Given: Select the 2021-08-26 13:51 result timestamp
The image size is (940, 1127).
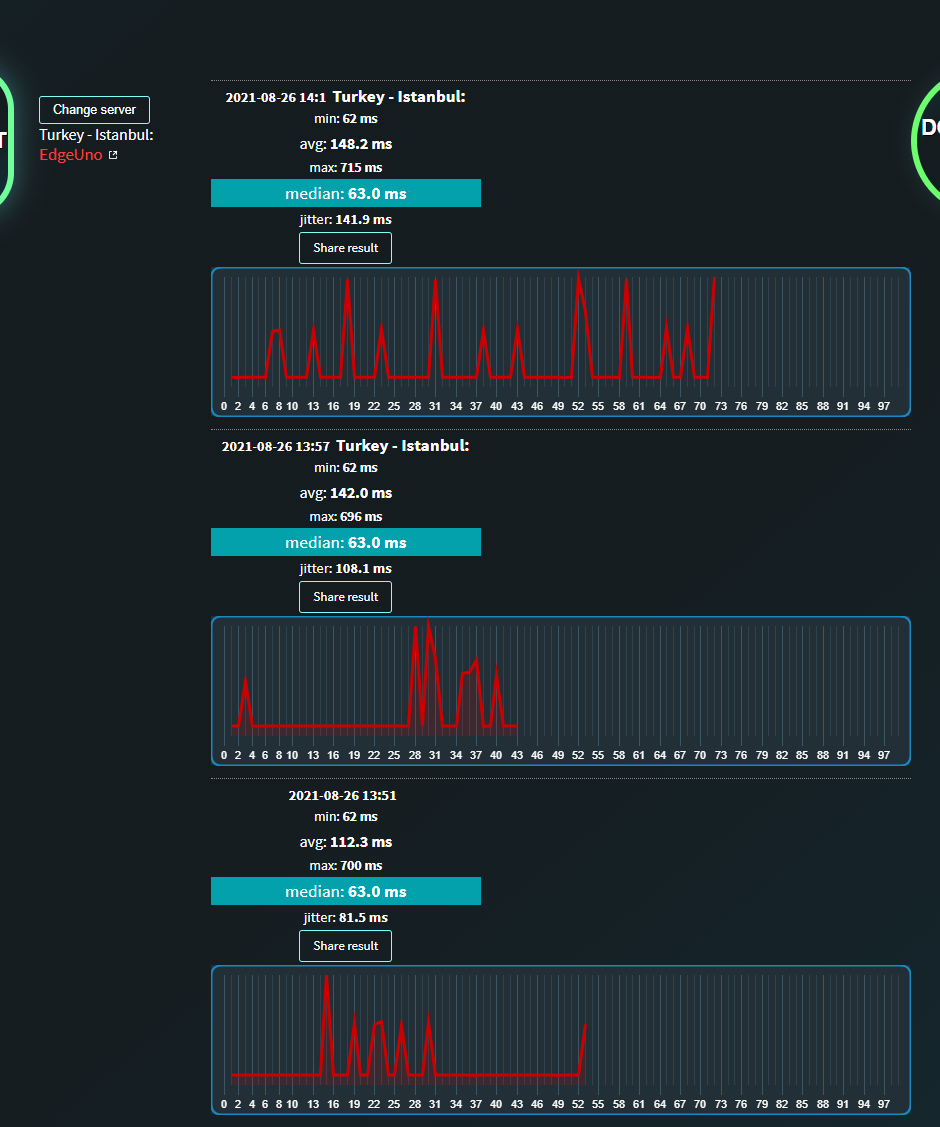Looking at the screenshot, I should coord(342,795).
